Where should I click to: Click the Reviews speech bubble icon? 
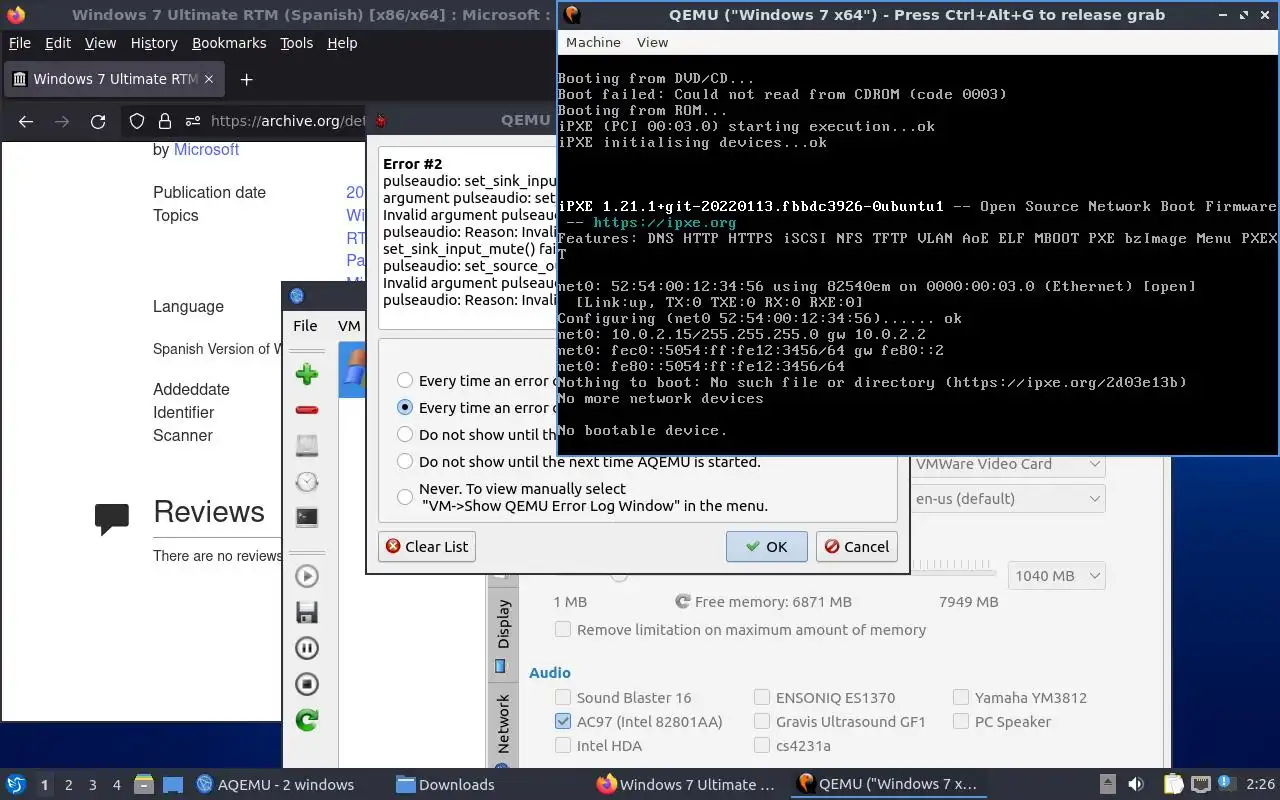[112, 518]
